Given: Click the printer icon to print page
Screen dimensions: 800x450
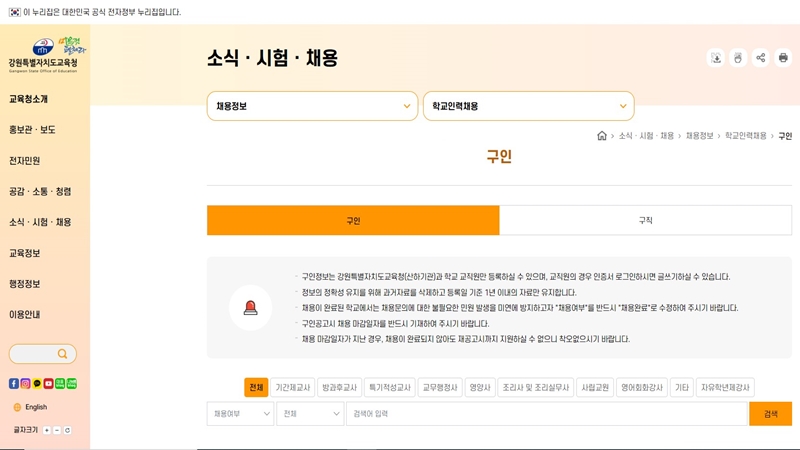Looking at the screenshot, I should [783, 58].
